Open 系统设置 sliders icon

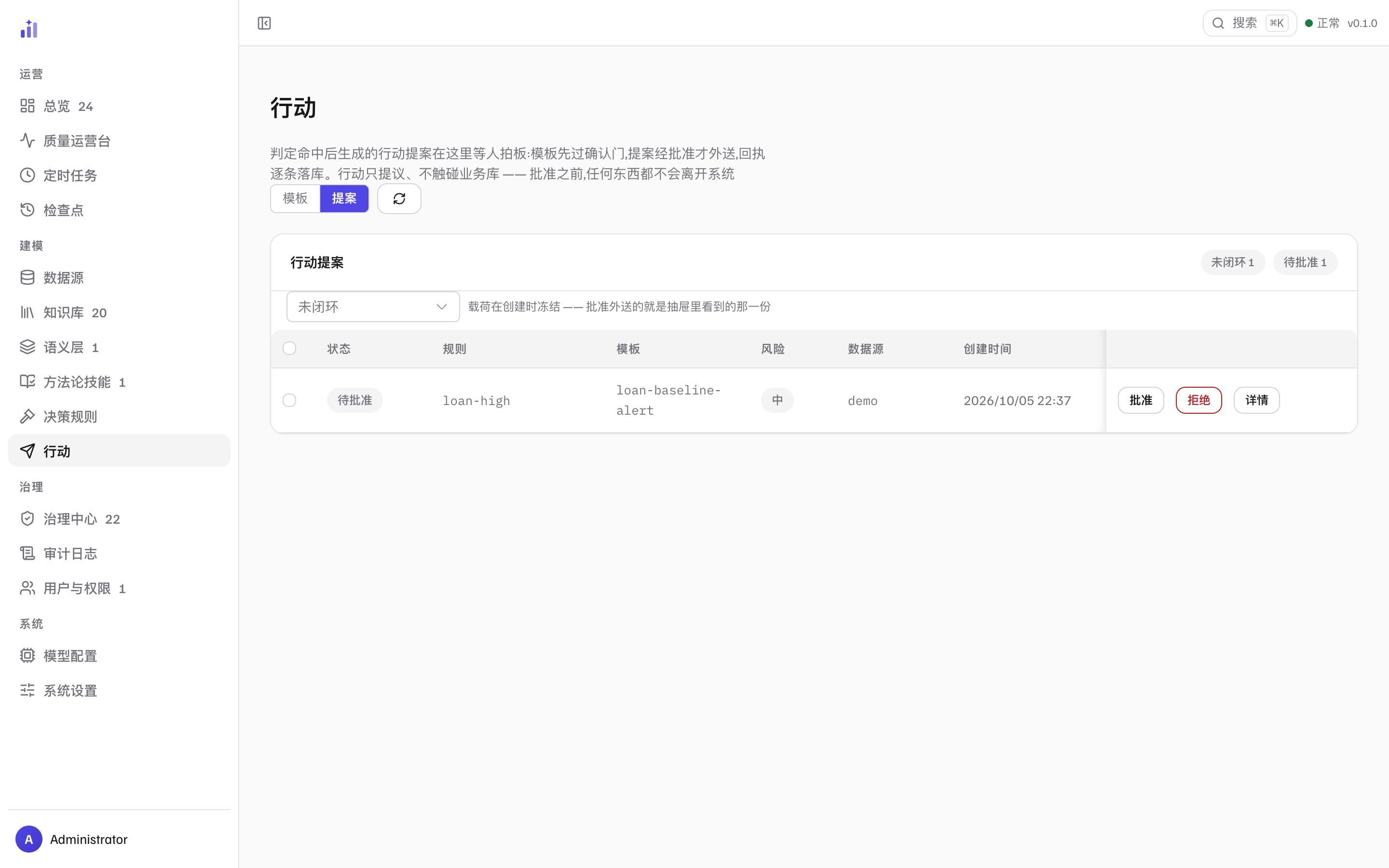[27, 690]
